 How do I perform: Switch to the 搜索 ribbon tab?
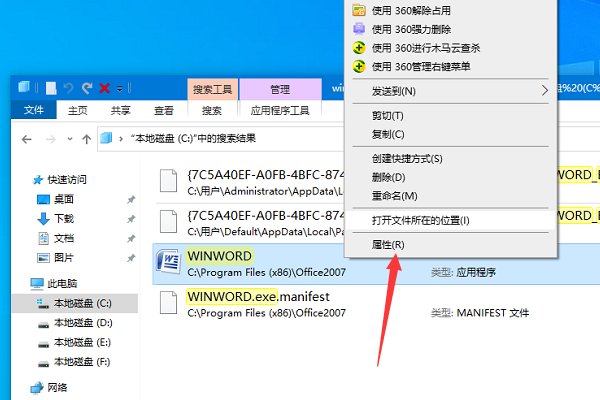[212, 110]
